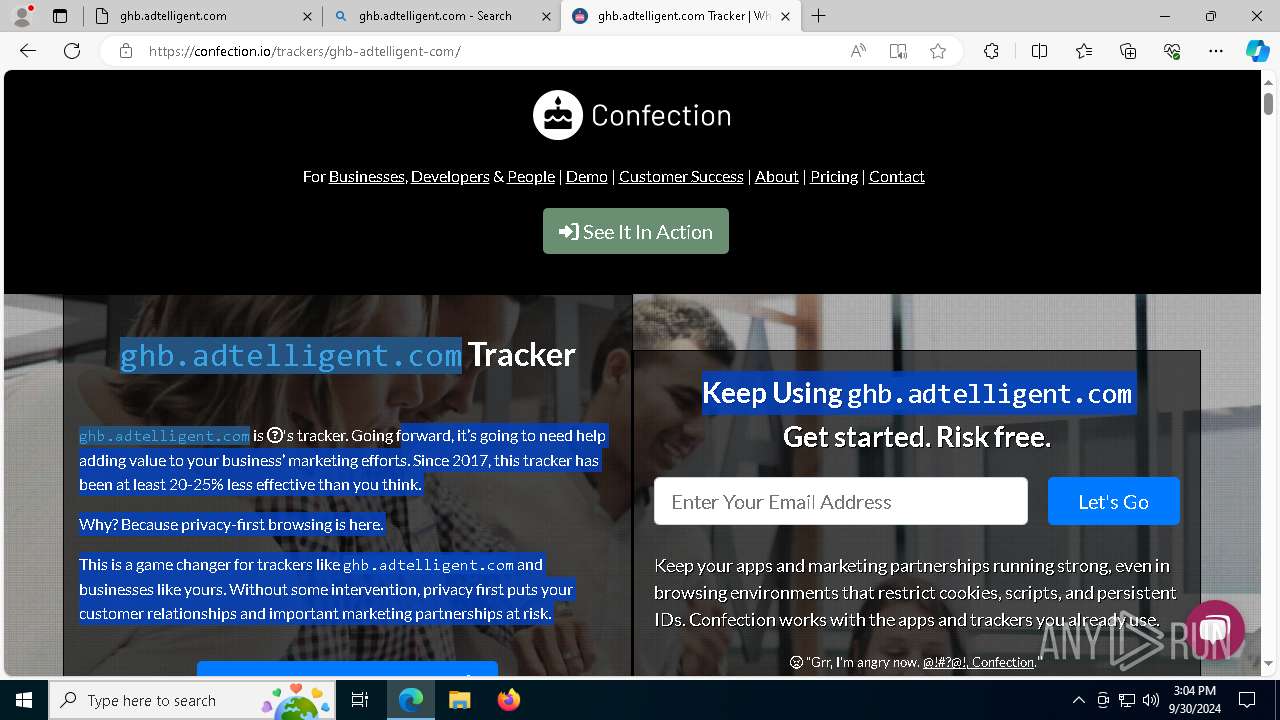The image size is (1280, 720).
Task: Click the See It In Action button
Action: [x=636, y=231]
